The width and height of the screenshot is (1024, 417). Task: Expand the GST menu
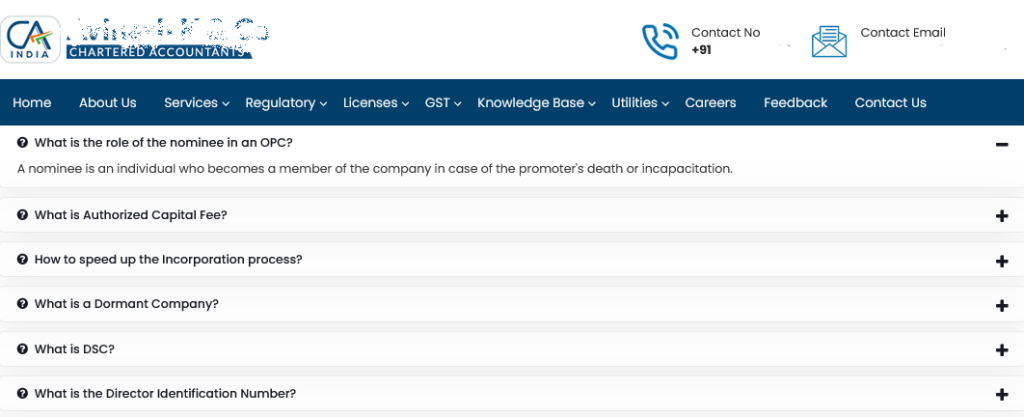[442, 103]
